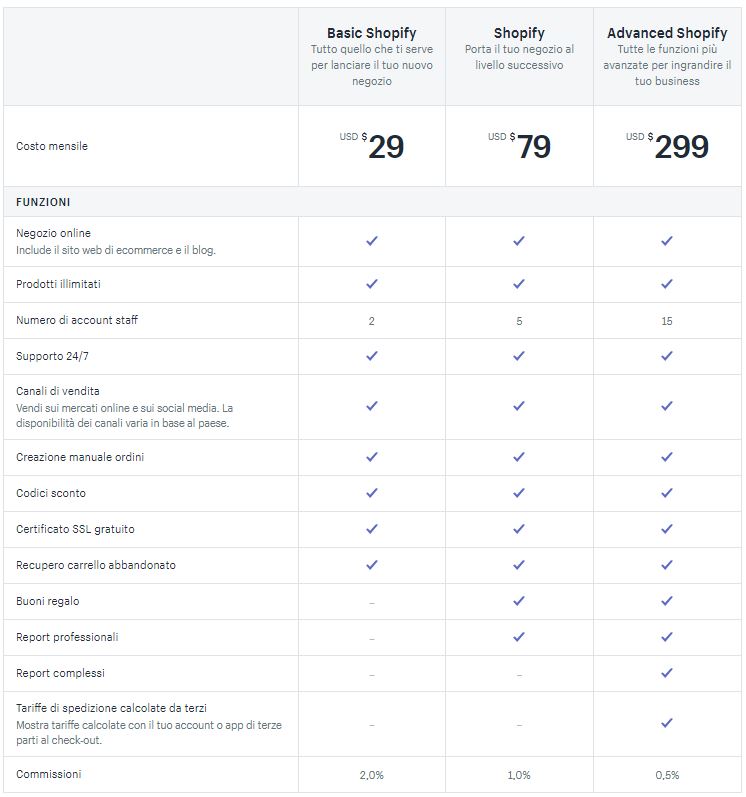The image size is (746, 797).
Task: Click the FUNZIONI section header
Action: [x=43, y=202]
